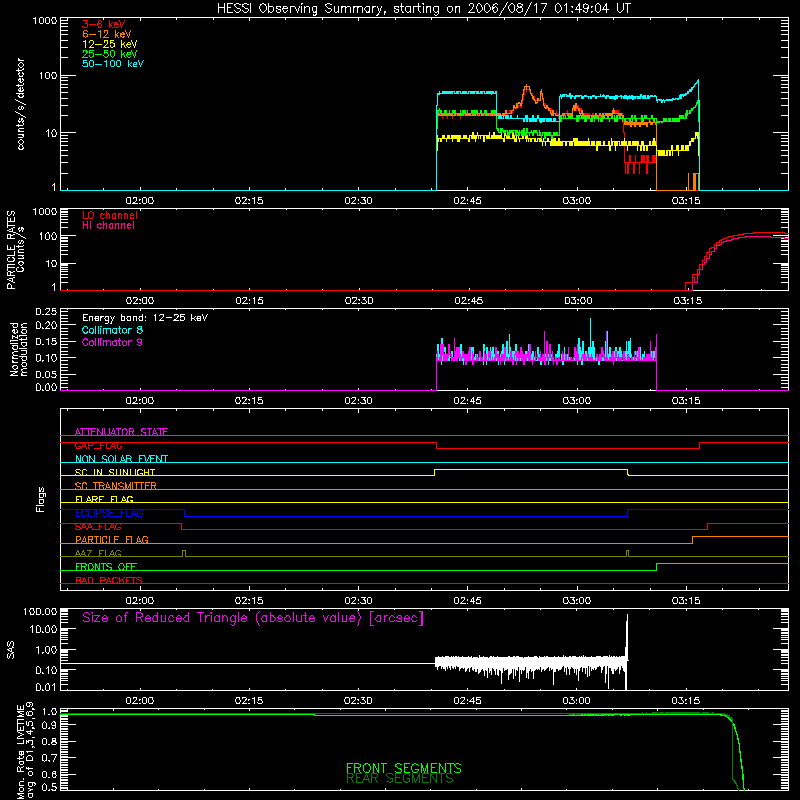Viewport: 800px width, 800px height.
Task: Click the 03:15 tick under particle rates plot
Action: 687,301
